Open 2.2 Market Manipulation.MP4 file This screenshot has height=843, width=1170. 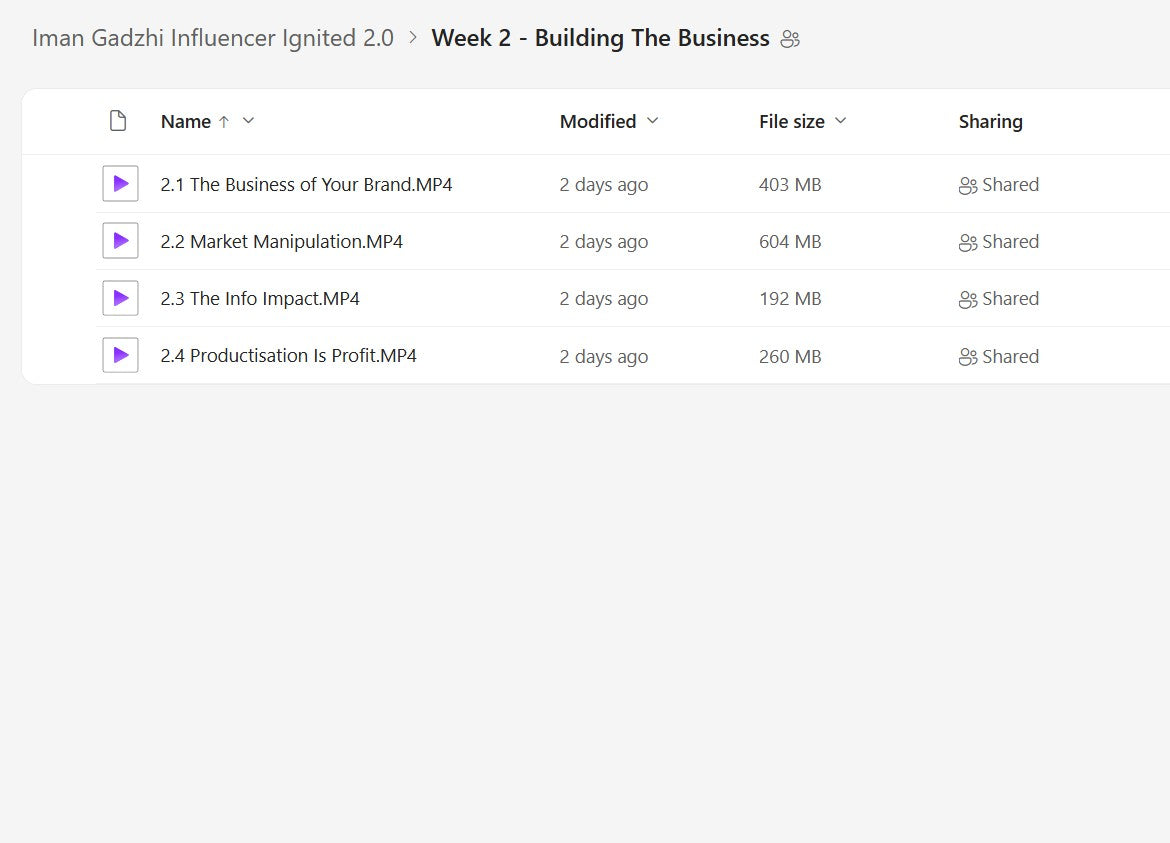[x=281, y=241]
